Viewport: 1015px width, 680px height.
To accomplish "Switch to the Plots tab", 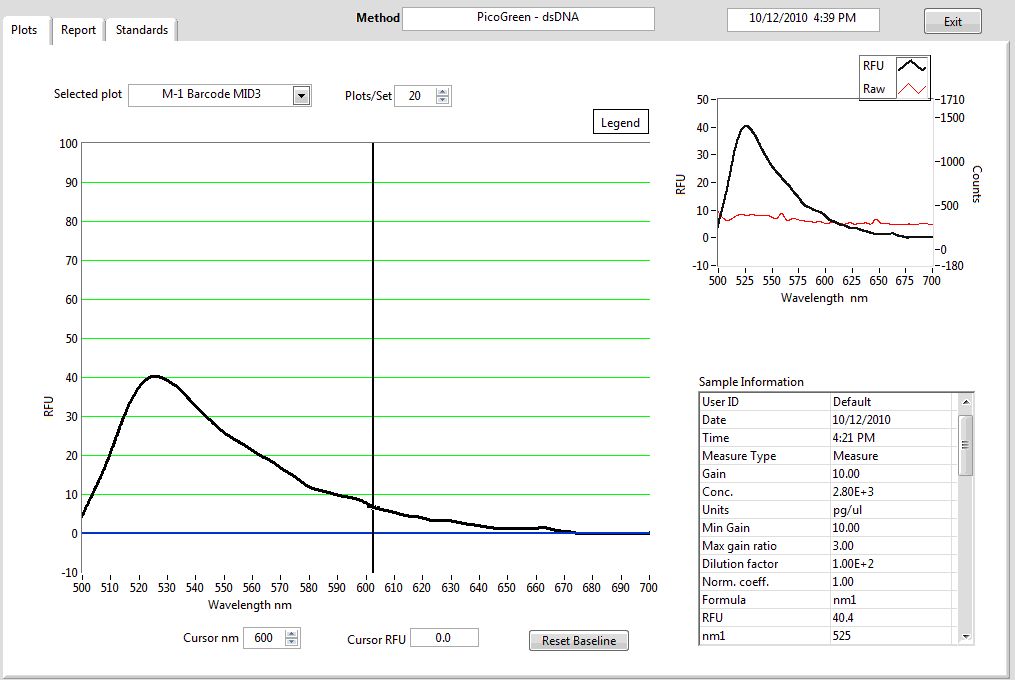I will 25,30.
